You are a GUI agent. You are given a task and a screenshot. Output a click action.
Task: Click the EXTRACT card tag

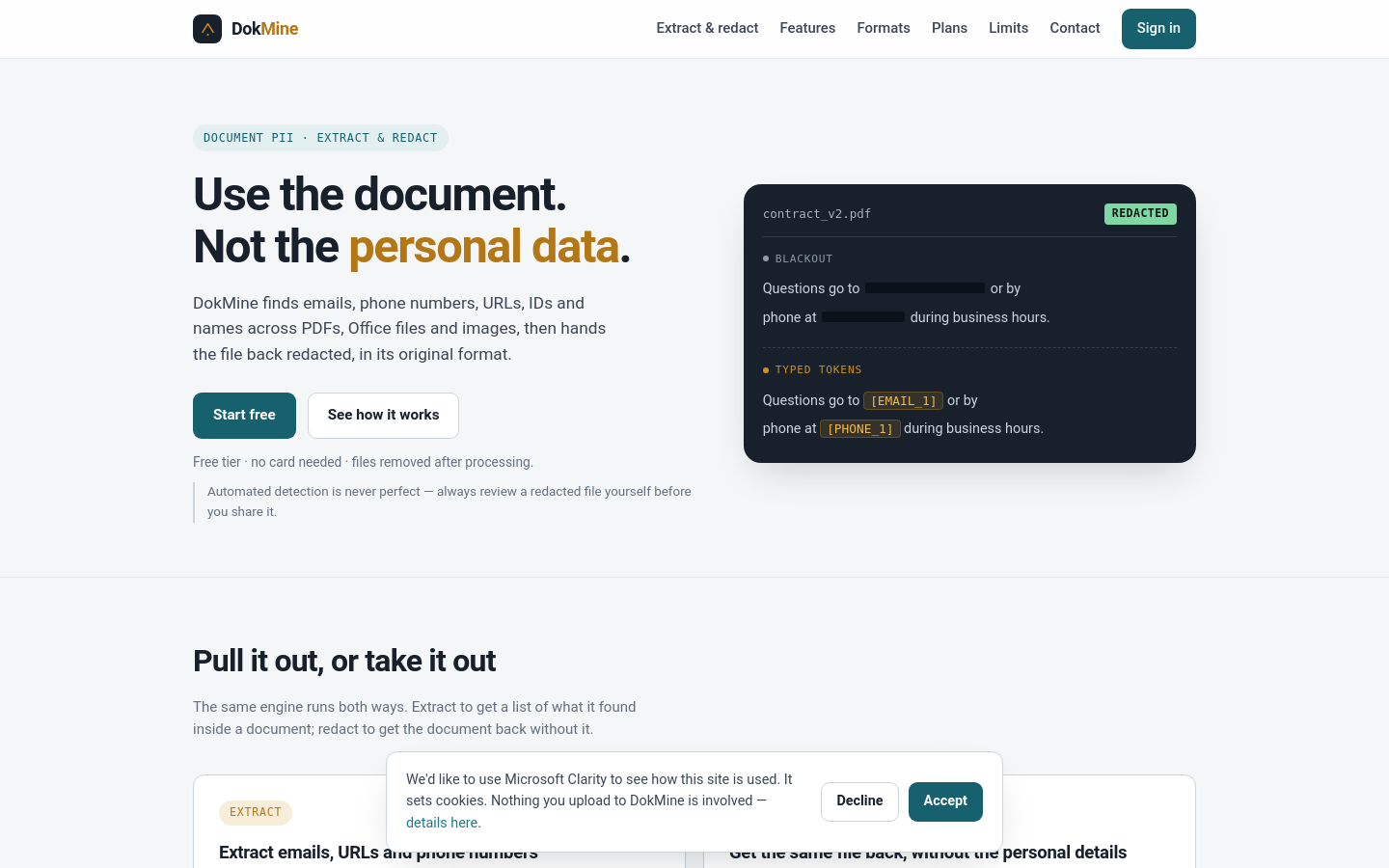click(x=256, y=812)
